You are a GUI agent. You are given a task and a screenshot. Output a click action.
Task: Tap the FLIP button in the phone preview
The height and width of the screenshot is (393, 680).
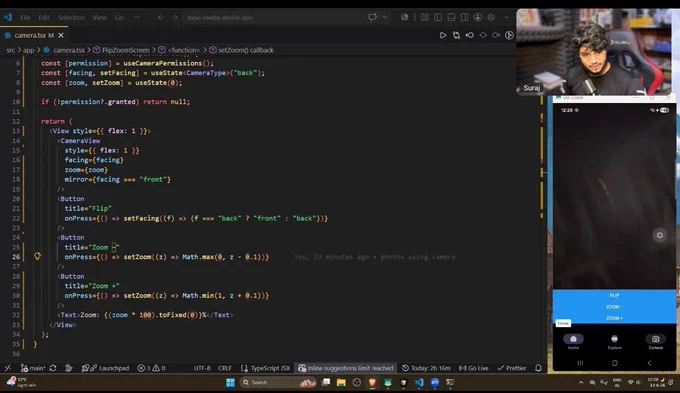click(614, 295)
